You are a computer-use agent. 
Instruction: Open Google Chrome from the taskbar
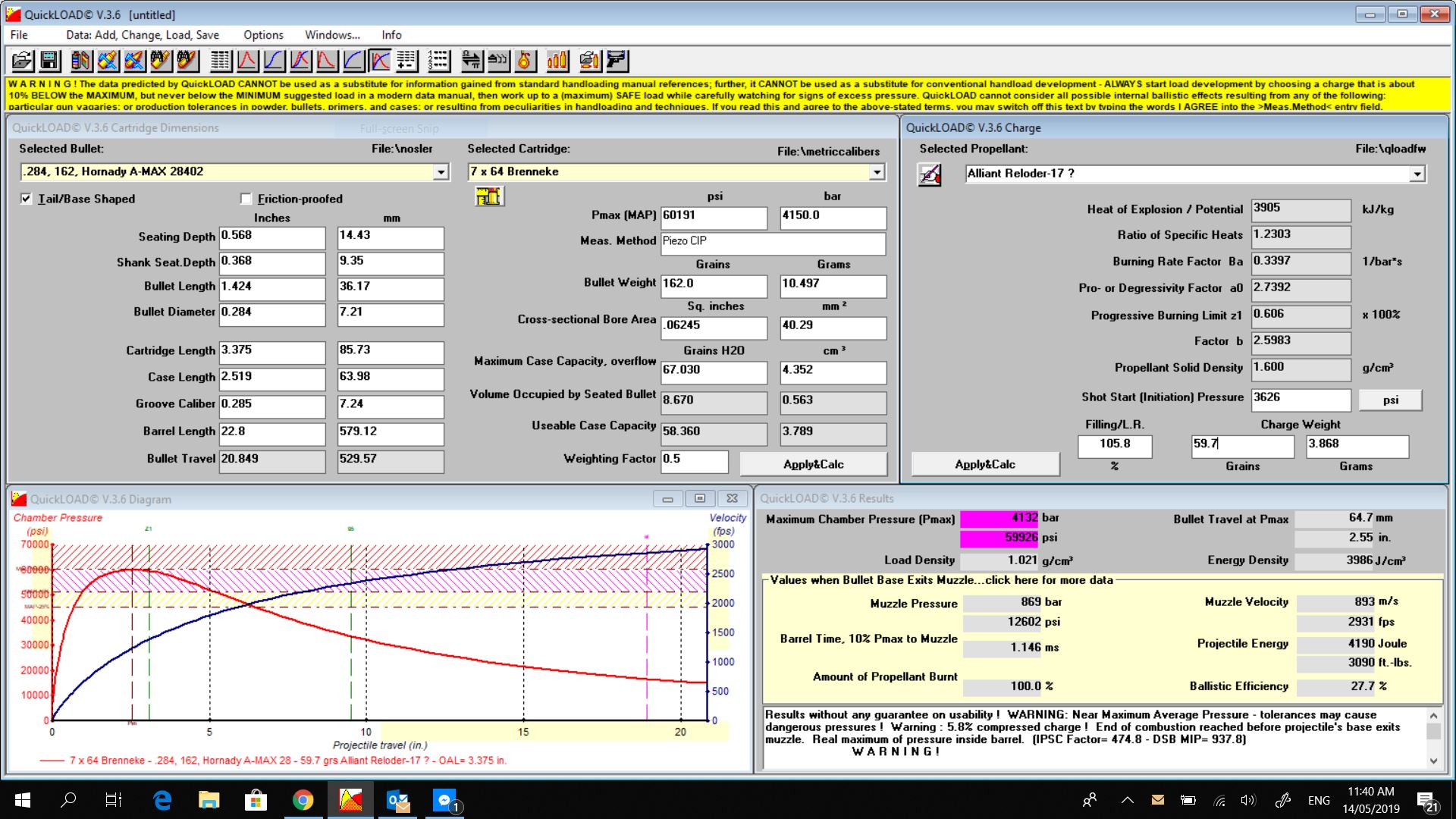(303, 800)
